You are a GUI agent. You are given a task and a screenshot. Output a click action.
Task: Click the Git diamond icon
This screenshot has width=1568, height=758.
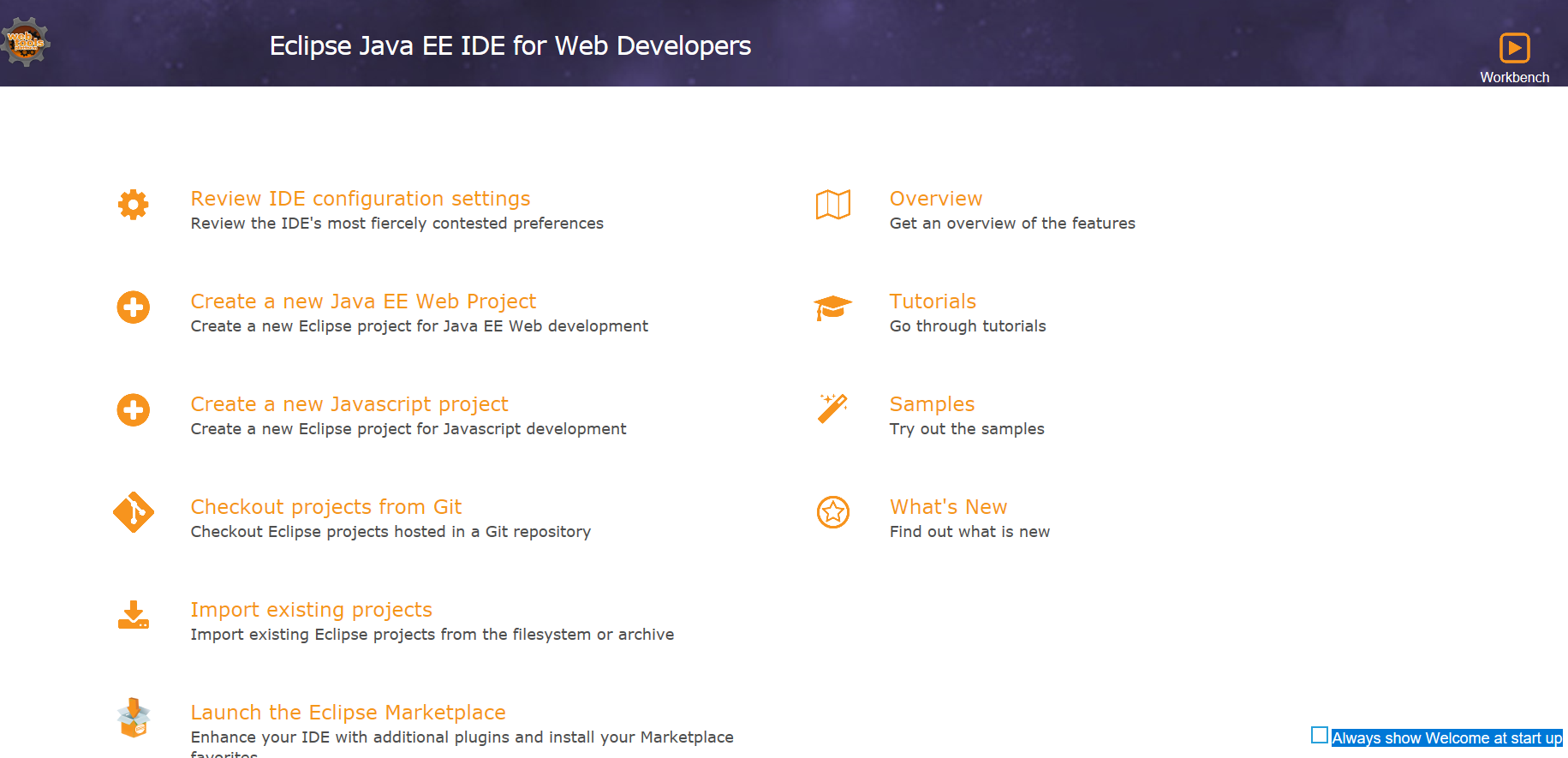point(134,512)
